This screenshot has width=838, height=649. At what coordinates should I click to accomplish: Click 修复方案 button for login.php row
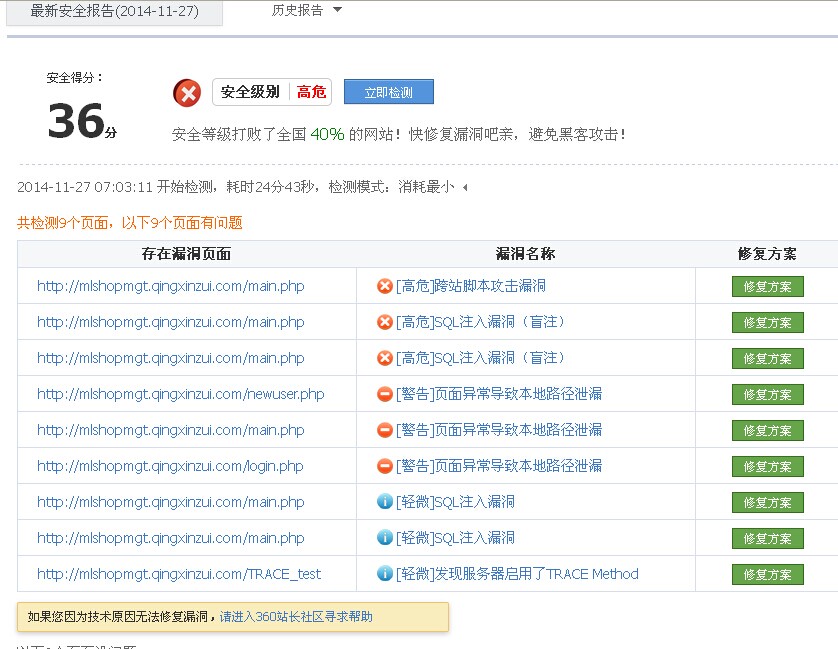(767, 467)
